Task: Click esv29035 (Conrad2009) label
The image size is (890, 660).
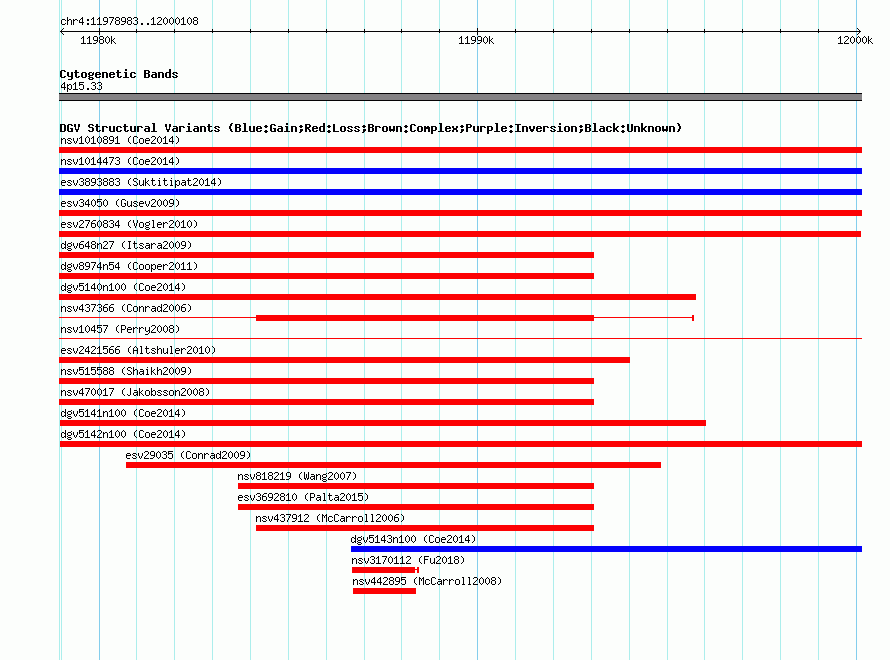Action: click(x=188, y=455)
